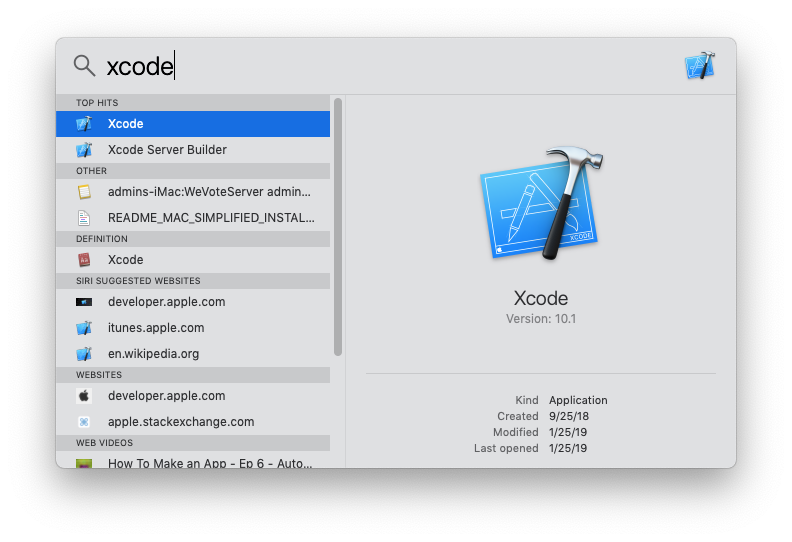Select the Xcode definition result
The height and width of the screenshot is (542, 792).
pyautogui.click(x=193, y=260)
